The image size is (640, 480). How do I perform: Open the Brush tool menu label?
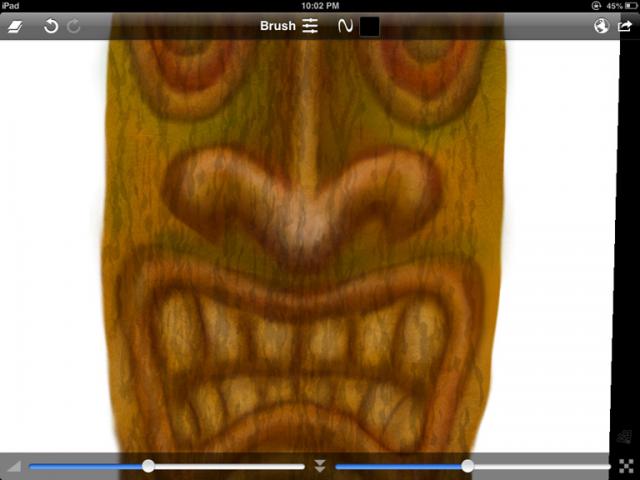pyautogui.click(x=278, y=26)
